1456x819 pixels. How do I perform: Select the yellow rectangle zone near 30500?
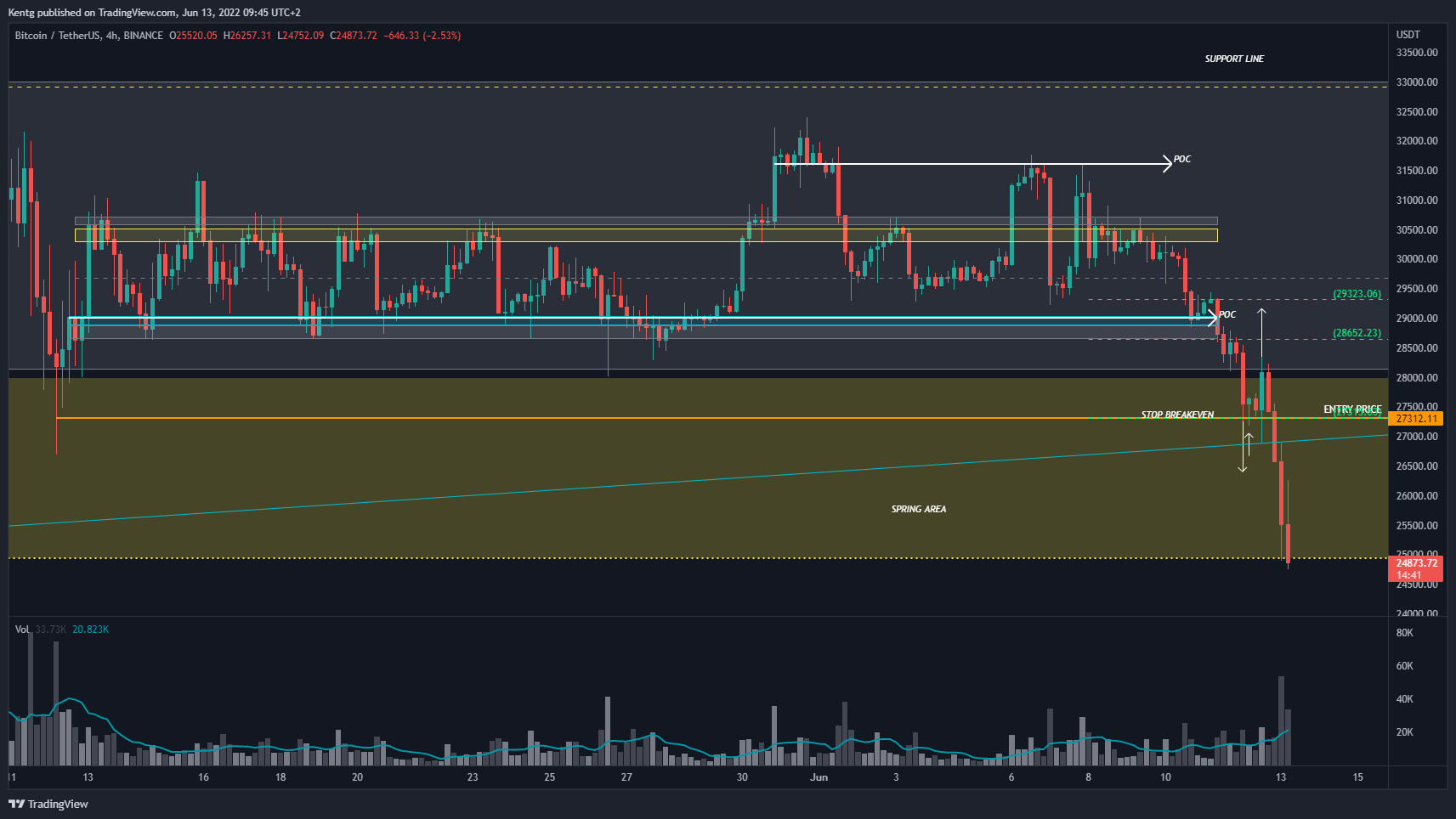coord(646,235)
